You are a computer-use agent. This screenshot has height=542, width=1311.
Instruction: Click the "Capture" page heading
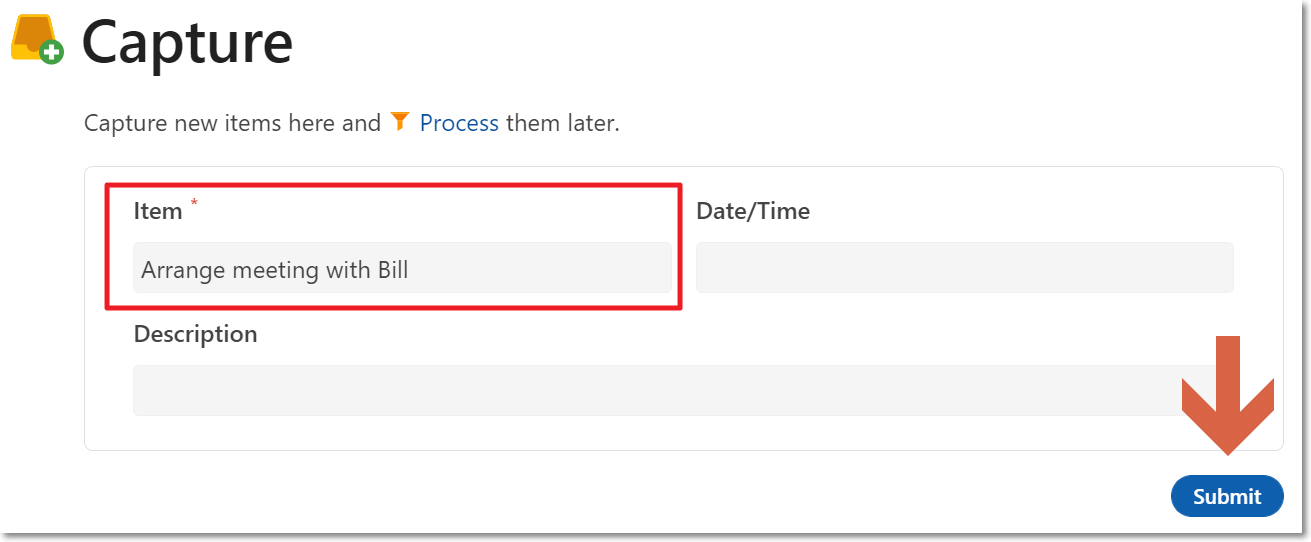point(187,42)
